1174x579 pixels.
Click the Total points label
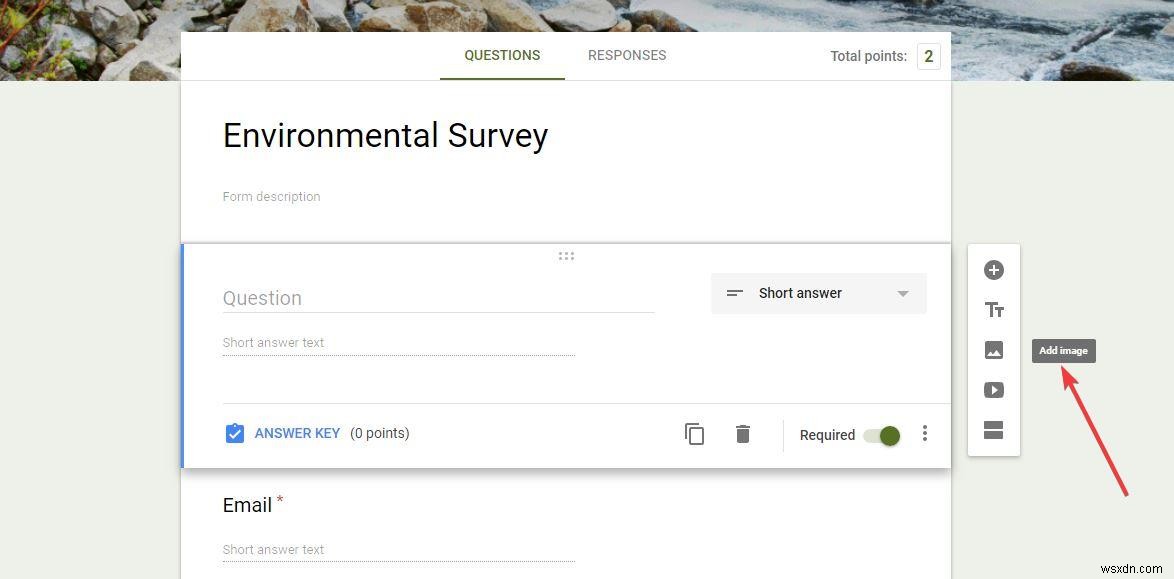coord(869,56)
